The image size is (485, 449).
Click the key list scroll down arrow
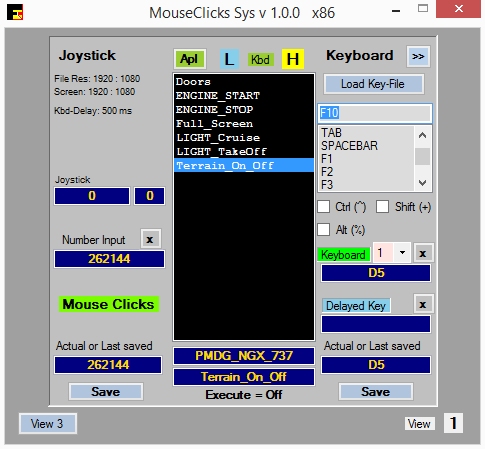click(423, 183)
